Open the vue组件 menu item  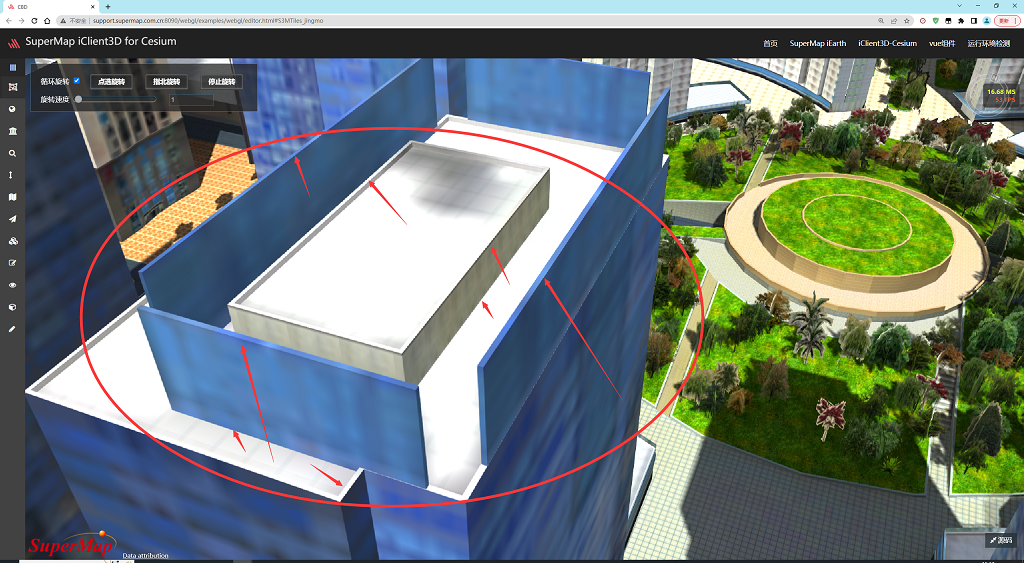coord(942,43)
